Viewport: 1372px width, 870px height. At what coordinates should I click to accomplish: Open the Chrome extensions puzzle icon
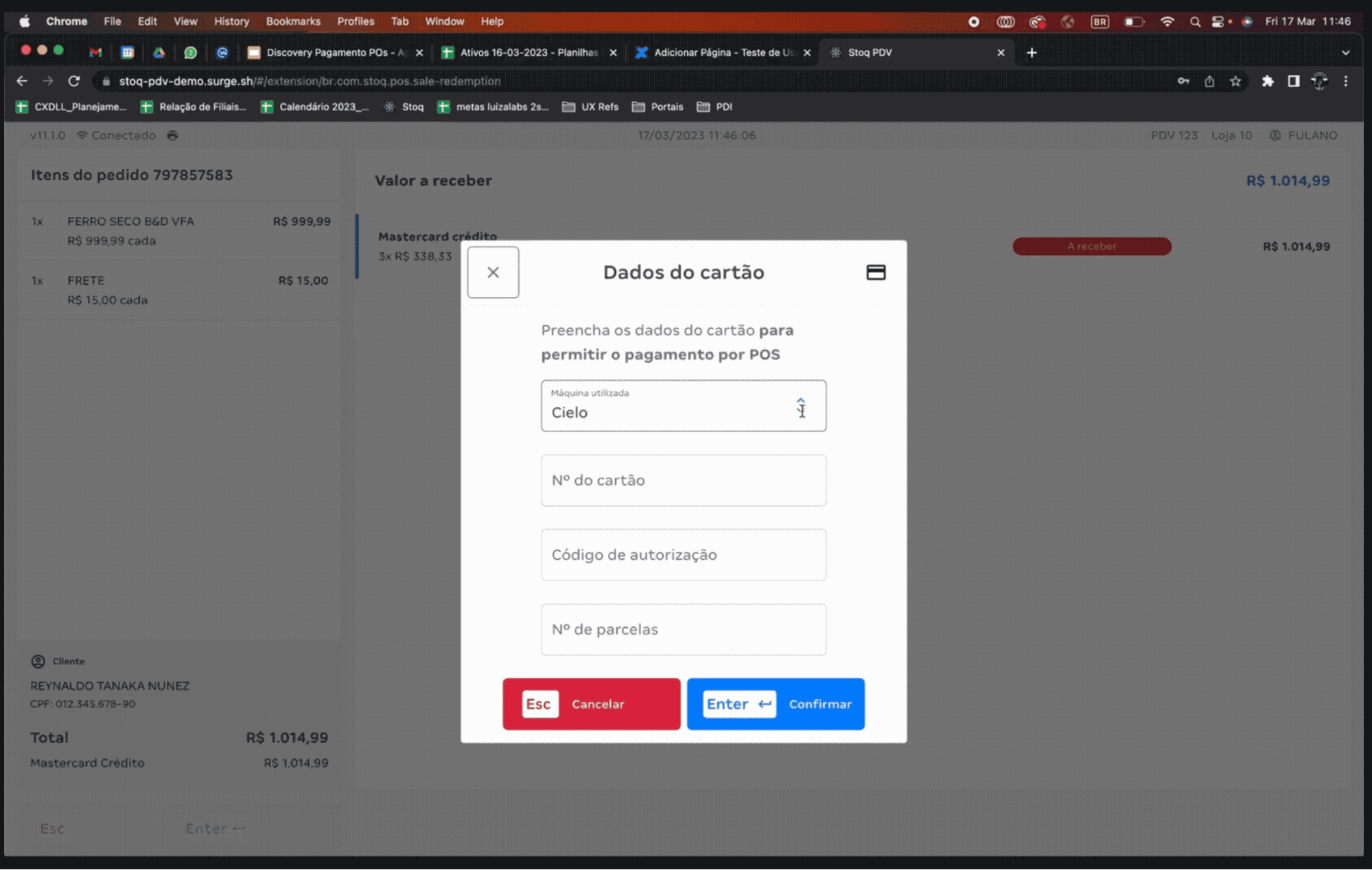pos(1268,81)
